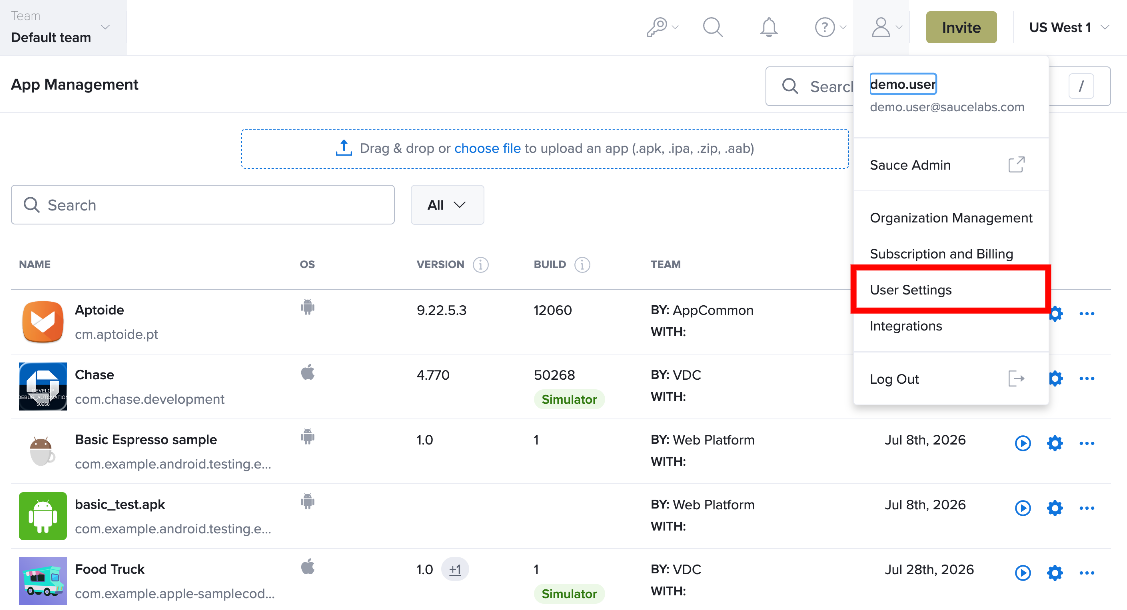1127x610 pixels.
Task: Click the Simulator badge in Chase row
Action: (569, 399)
